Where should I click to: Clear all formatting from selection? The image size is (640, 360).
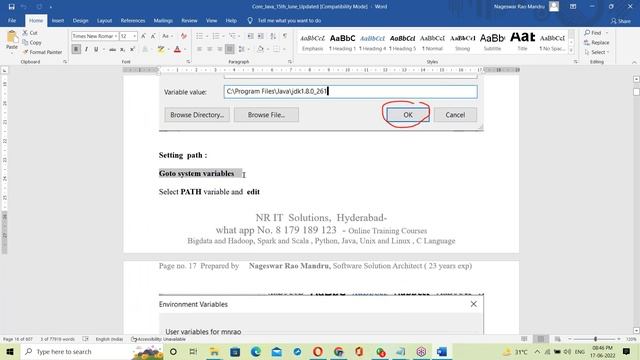coord(184,36)
